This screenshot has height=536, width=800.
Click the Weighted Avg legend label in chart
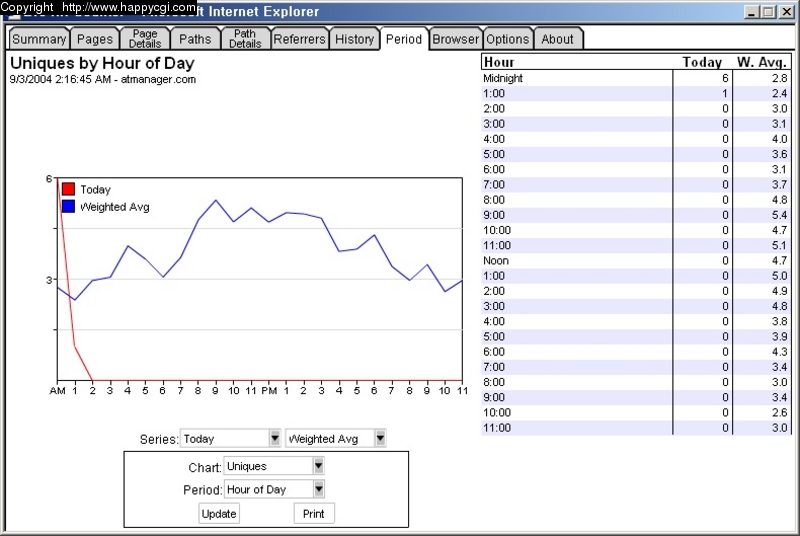coord(115,207)
